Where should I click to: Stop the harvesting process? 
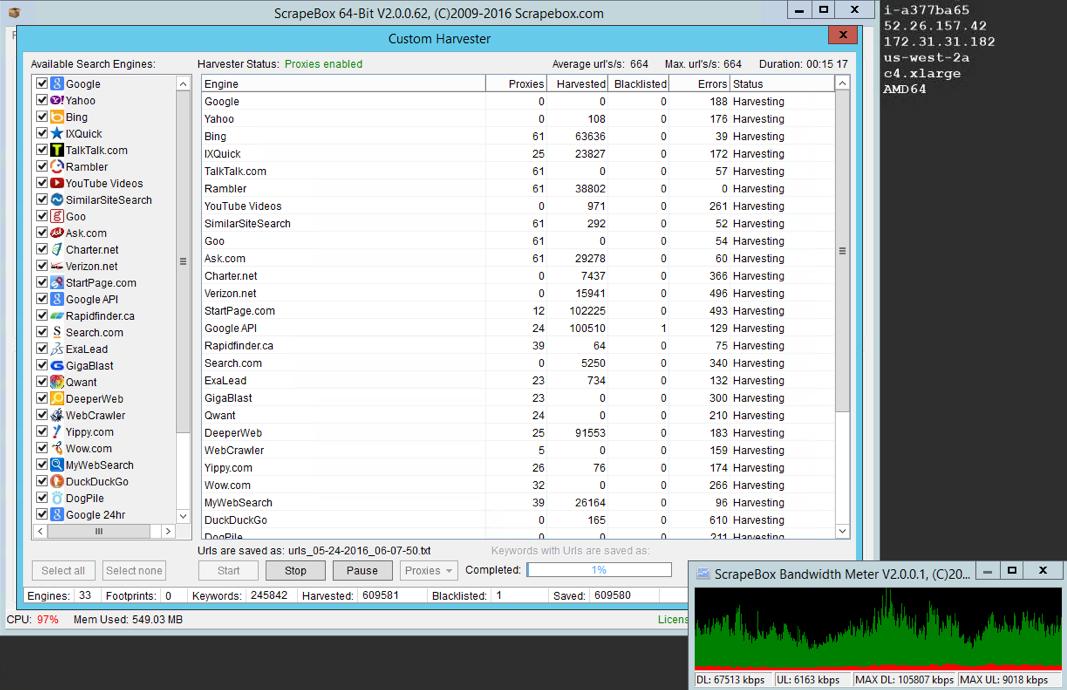coord(295,570)
